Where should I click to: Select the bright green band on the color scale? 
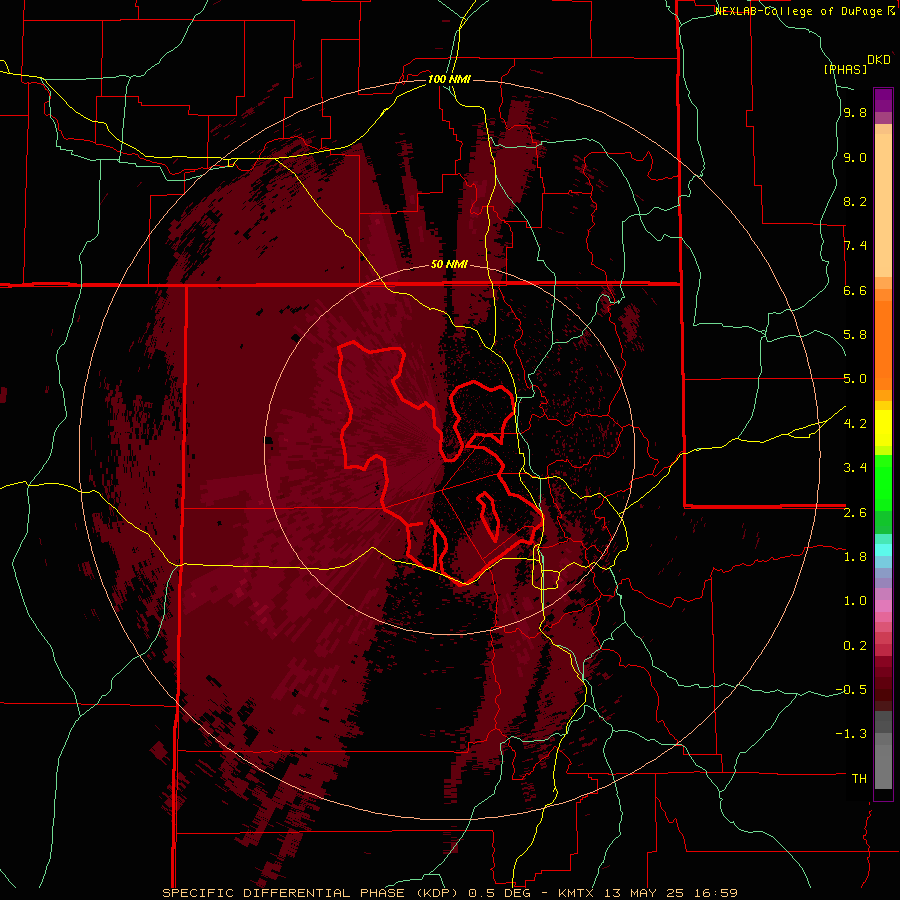coord(883,483)
